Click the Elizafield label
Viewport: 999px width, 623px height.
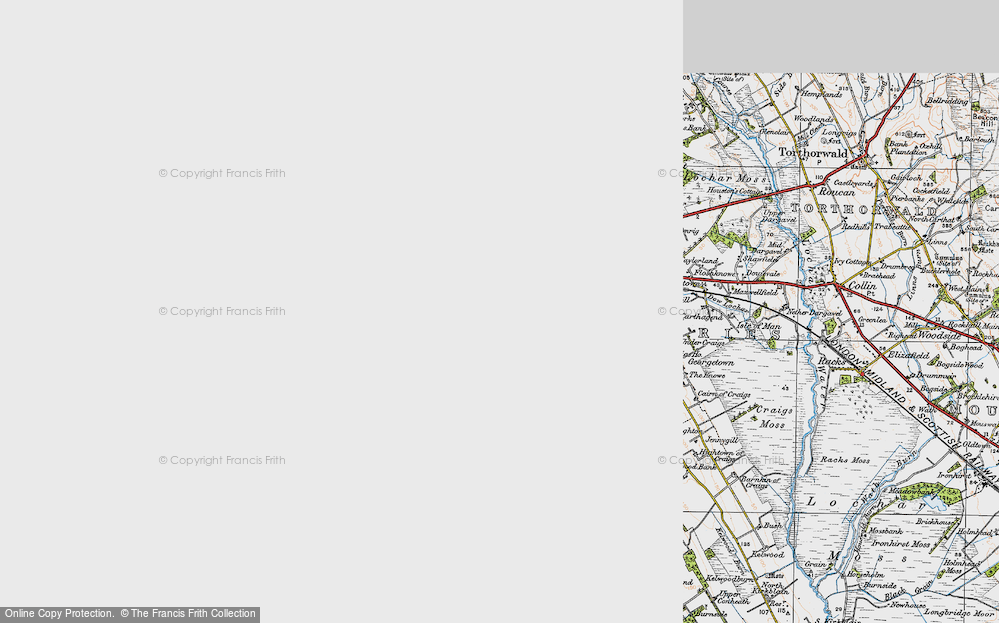pyautogui.click(x=909, y=355)
